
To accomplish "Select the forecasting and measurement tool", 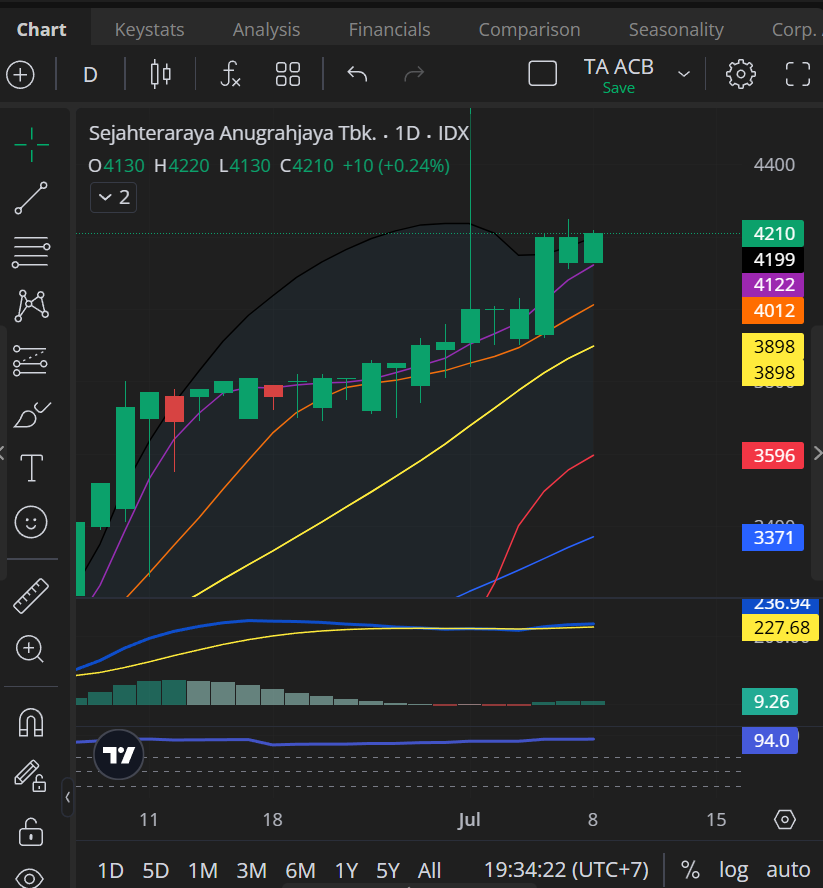I will [31, 361].
